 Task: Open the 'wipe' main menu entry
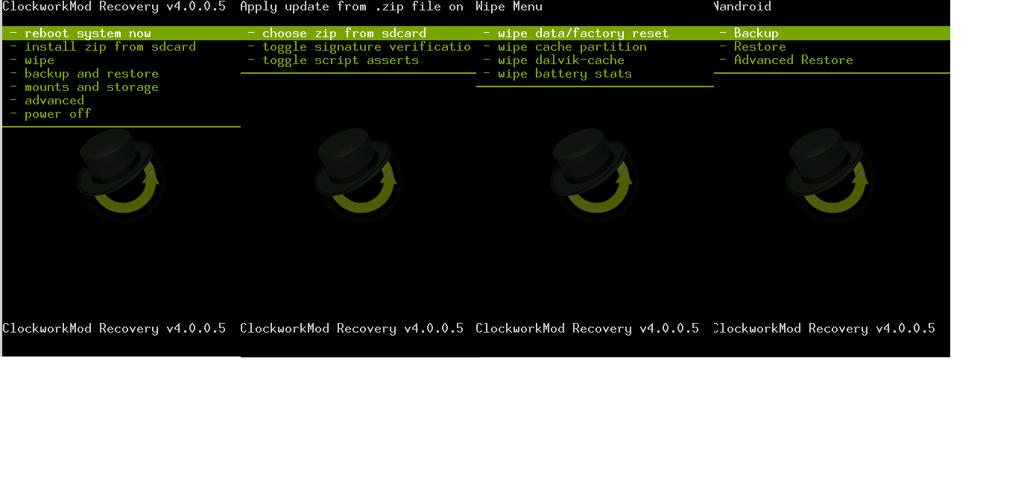pyautogui.click(x=39, y=60)
